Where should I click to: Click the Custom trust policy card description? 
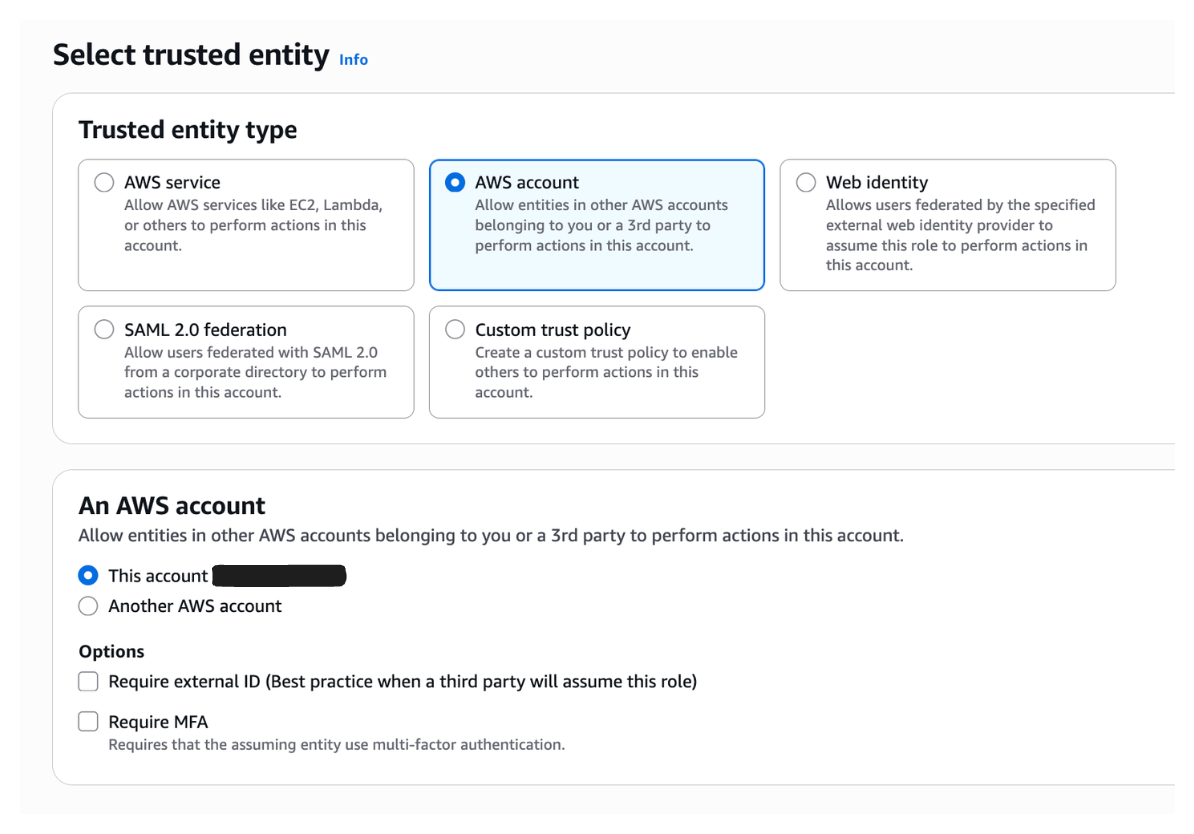[606, 372]
